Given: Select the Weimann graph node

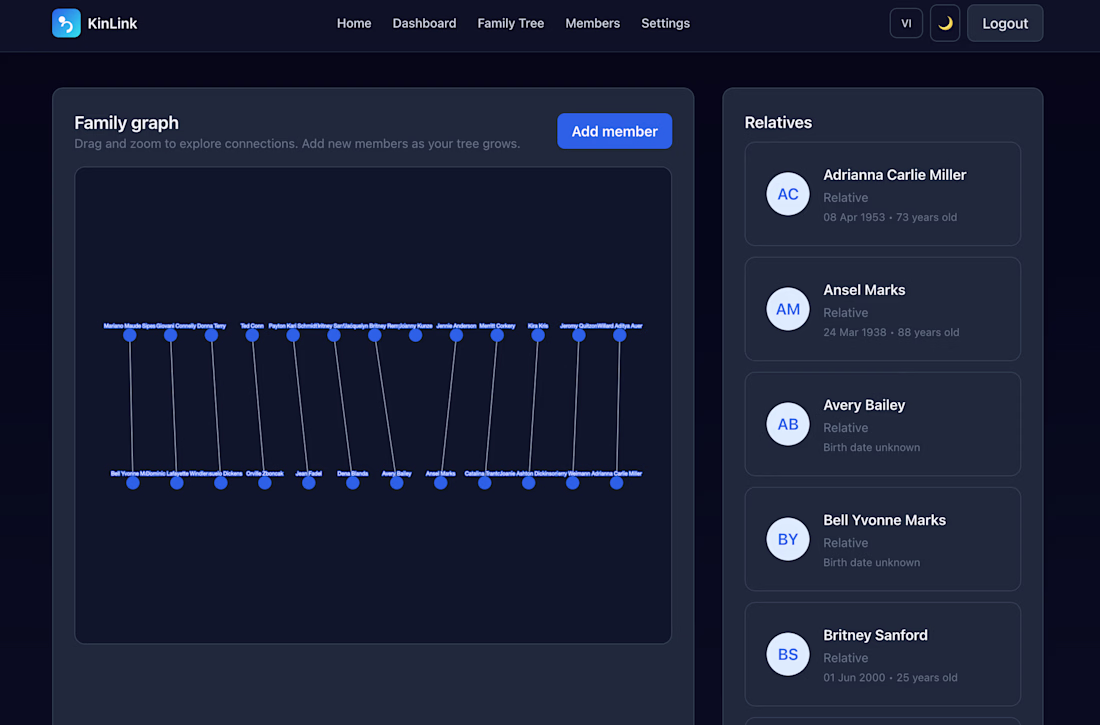Looking at the screenshot, I should (572, 483).
